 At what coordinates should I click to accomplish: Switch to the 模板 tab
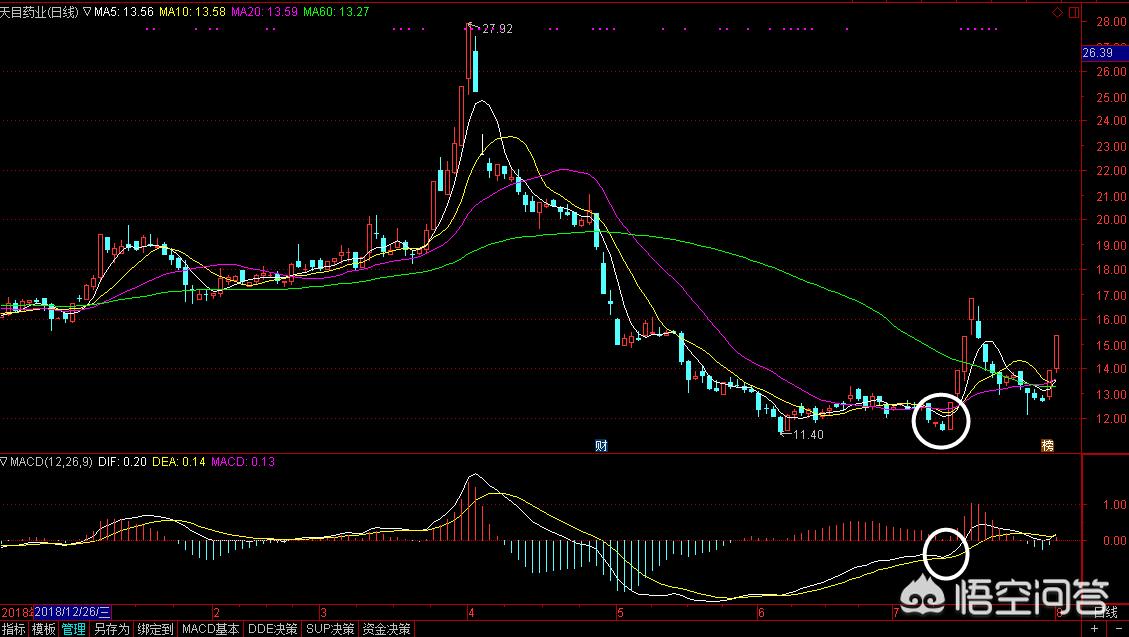[44, 629]
